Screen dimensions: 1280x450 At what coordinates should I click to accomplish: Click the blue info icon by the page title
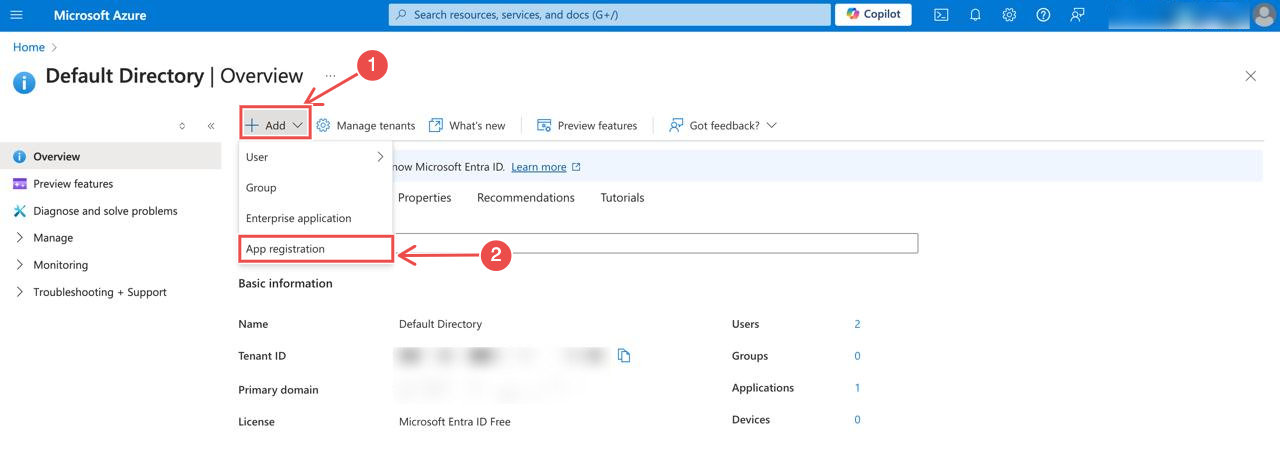tap(24, 82)
